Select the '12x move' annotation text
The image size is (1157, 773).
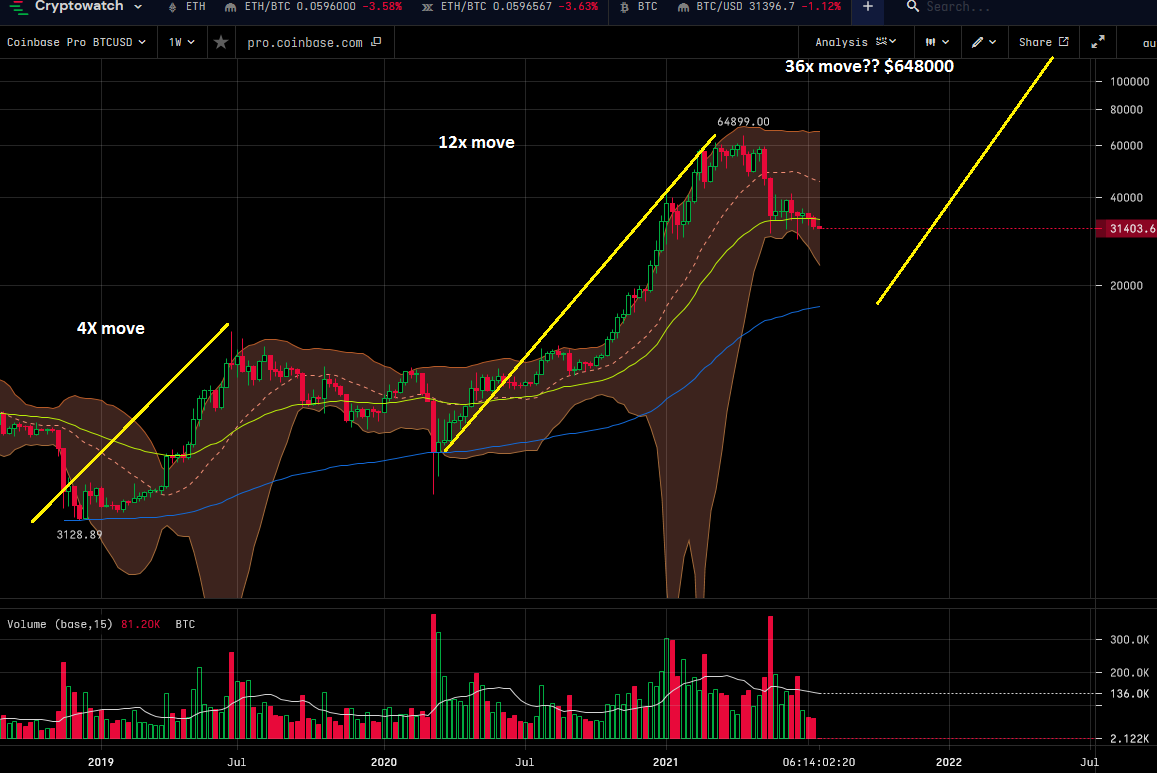[x=477, y=142]
